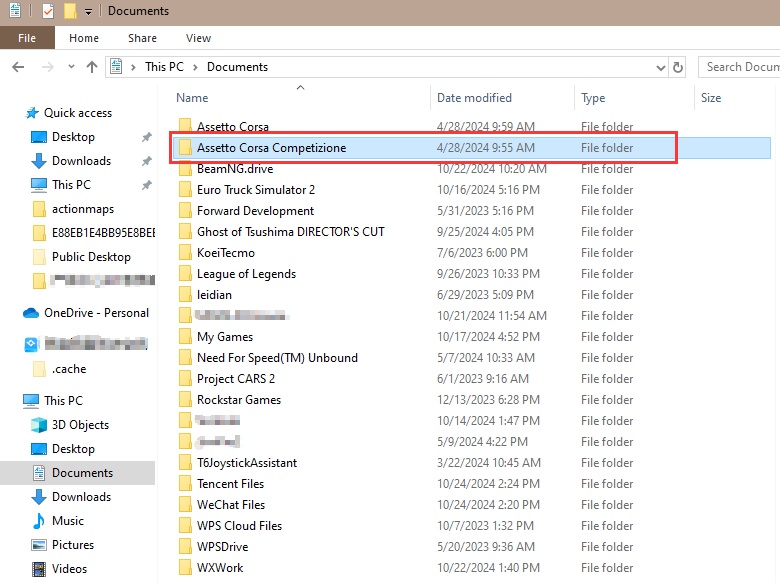
Task: Click the Search Documents field
Action: (739, 67)
